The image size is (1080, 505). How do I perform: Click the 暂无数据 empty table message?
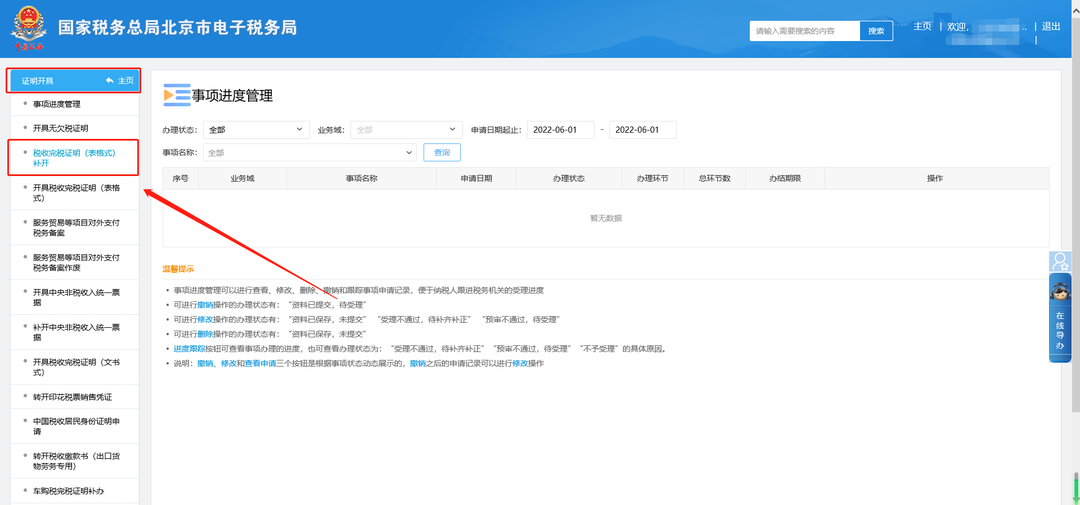(x=606, y=218)
